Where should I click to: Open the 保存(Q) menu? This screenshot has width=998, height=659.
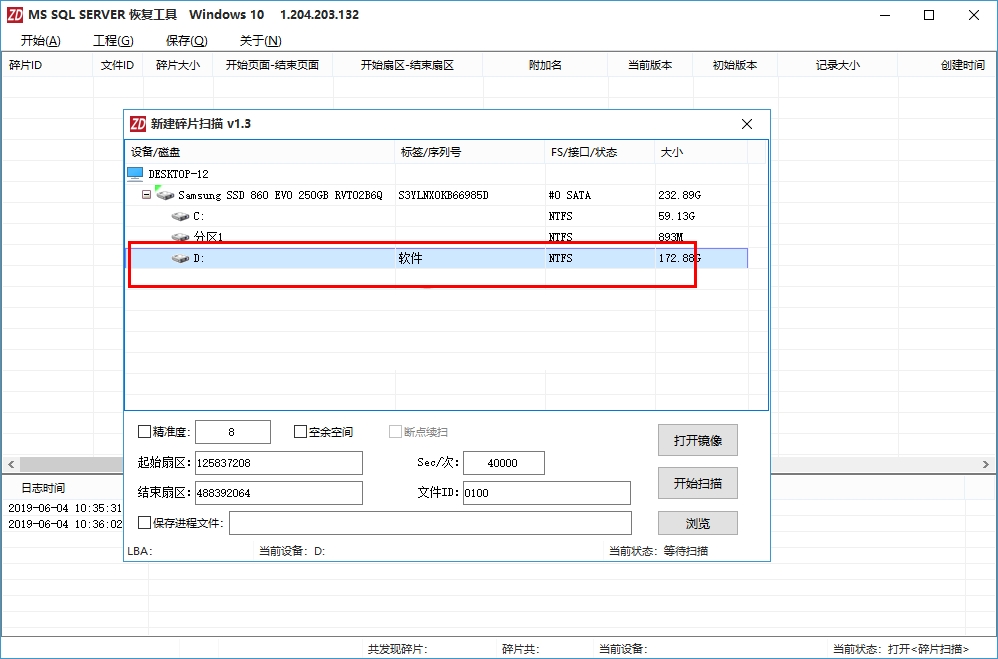tap(186, 41)
